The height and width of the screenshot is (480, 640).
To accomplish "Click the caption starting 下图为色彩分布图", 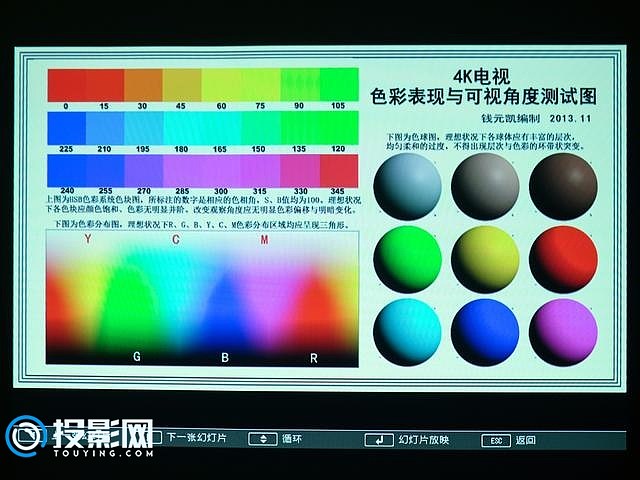I will 201,224.
